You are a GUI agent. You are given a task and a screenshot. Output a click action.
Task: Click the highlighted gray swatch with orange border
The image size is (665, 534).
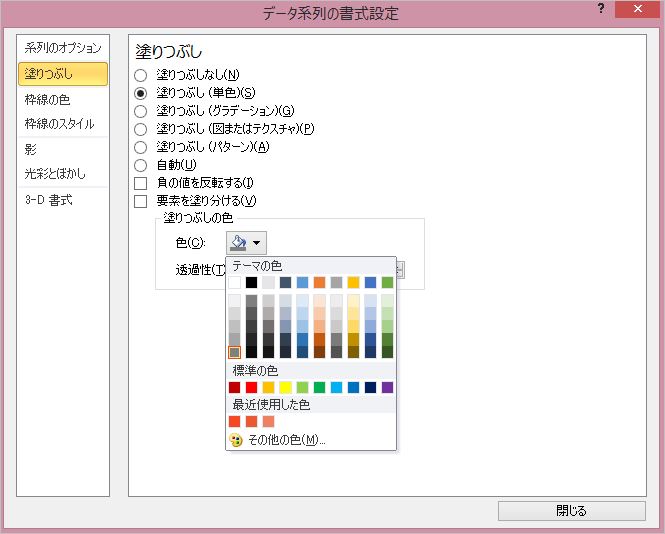pyautogui.click(x=235, y=352)
